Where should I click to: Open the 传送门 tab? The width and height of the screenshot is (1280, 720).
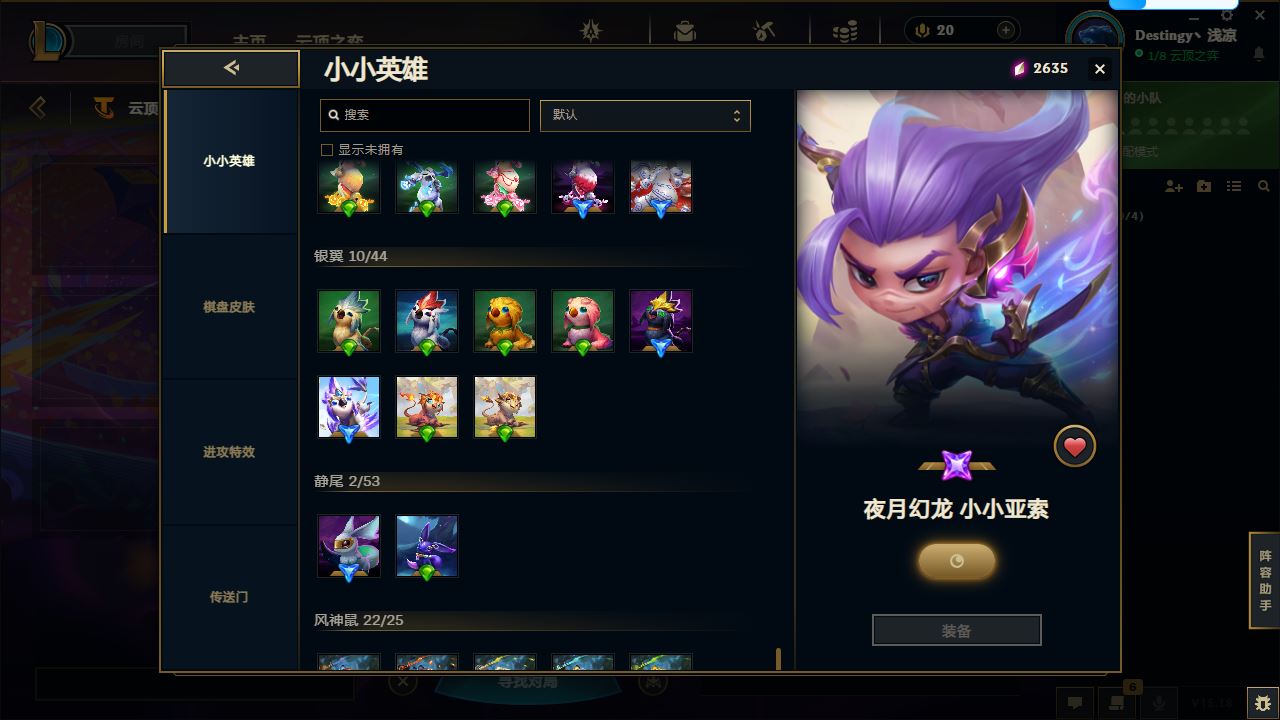tap(229, 597)
